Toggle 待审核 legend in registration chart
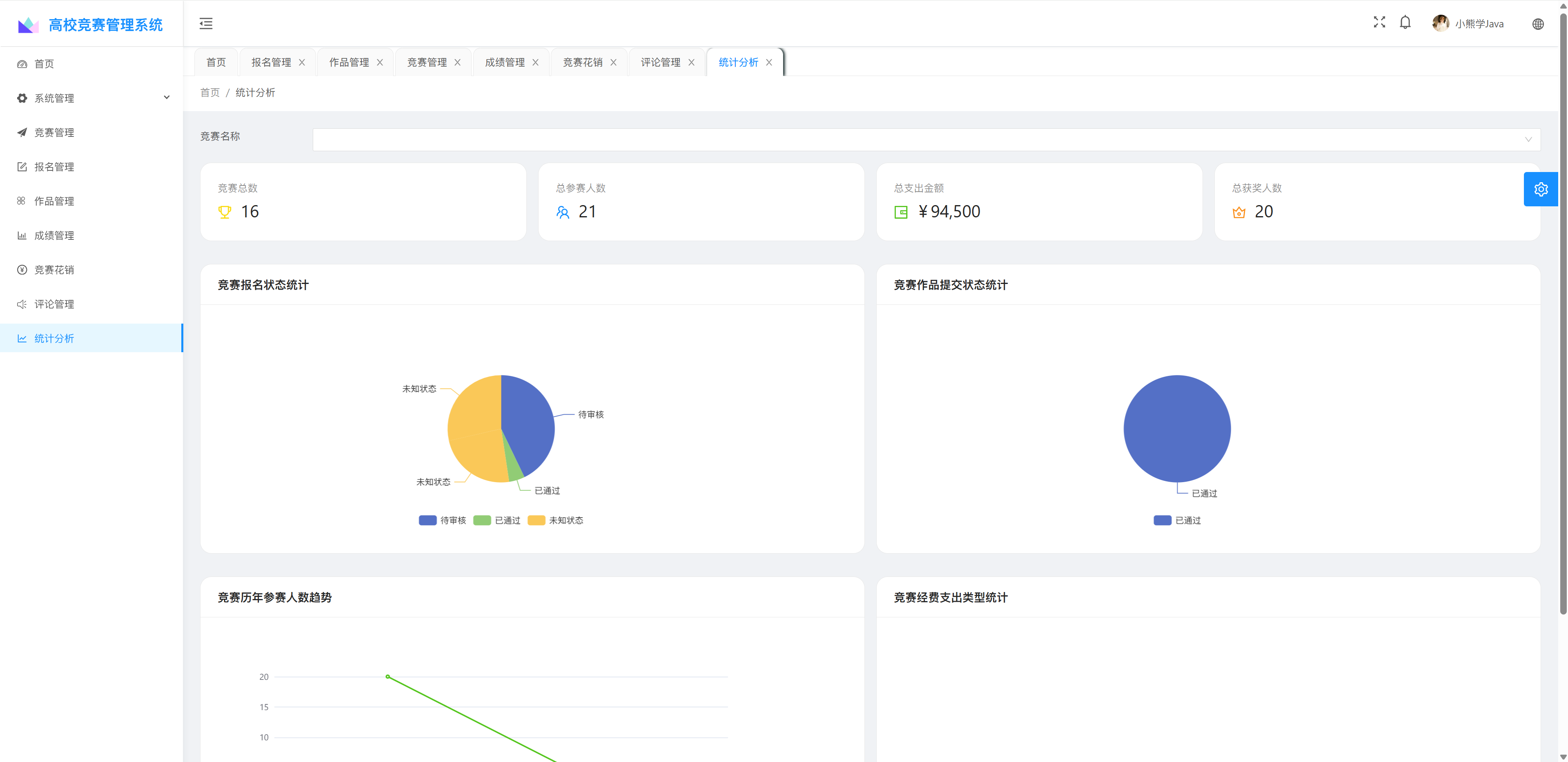Image resolution: width=1568 pixels, height=762 pixels. coord(443,520)
